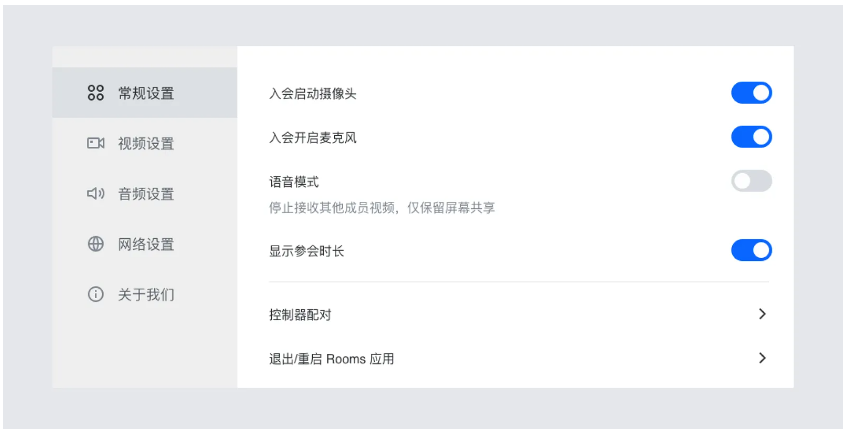Switch to the 视频设置 tab

click(x=146, y=143)
